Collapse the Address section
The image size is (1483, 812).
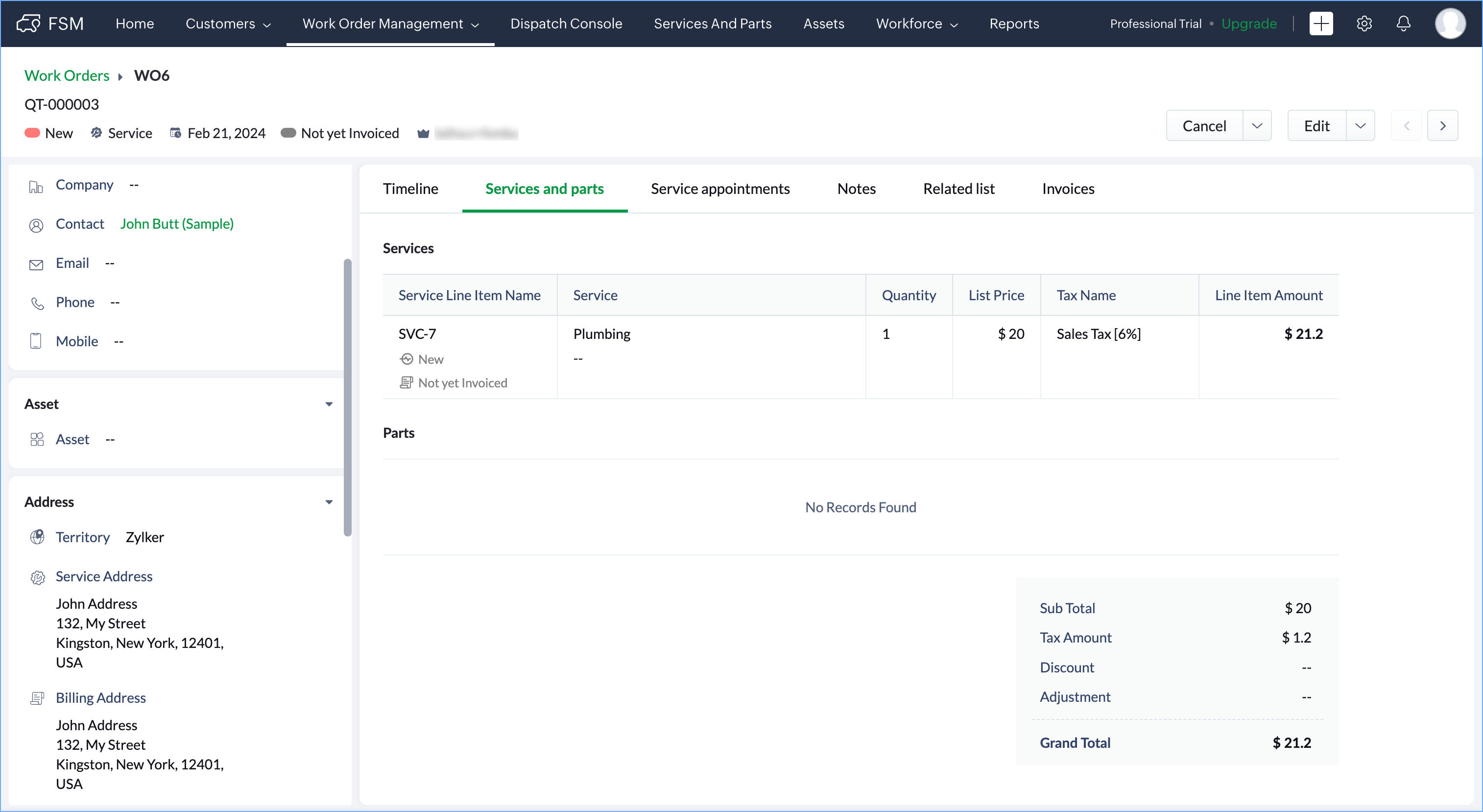tap(329, 502)
